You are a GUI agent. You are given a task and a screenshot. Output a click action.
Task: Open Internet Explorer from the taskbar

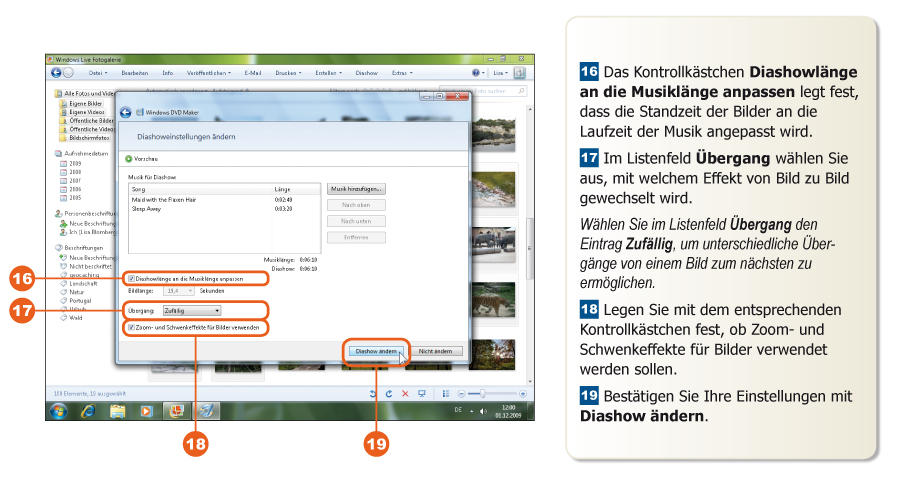(x=87, y=410)
